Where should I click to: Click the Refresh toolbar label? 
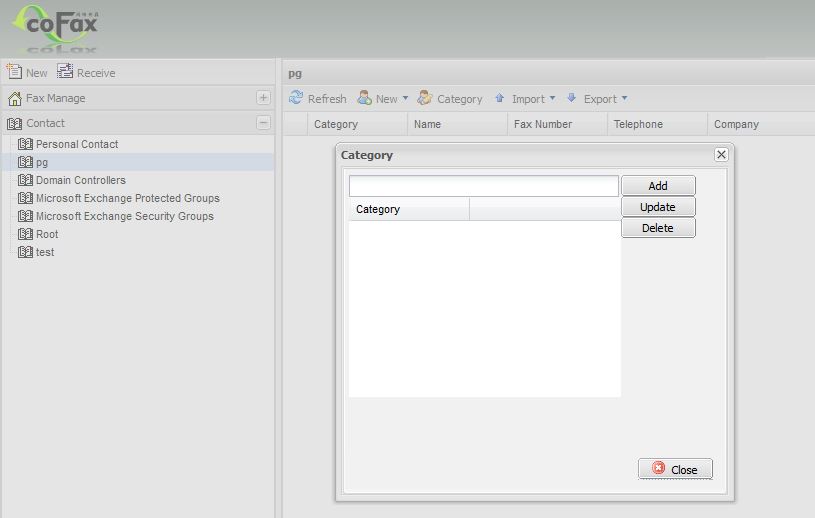327,99
